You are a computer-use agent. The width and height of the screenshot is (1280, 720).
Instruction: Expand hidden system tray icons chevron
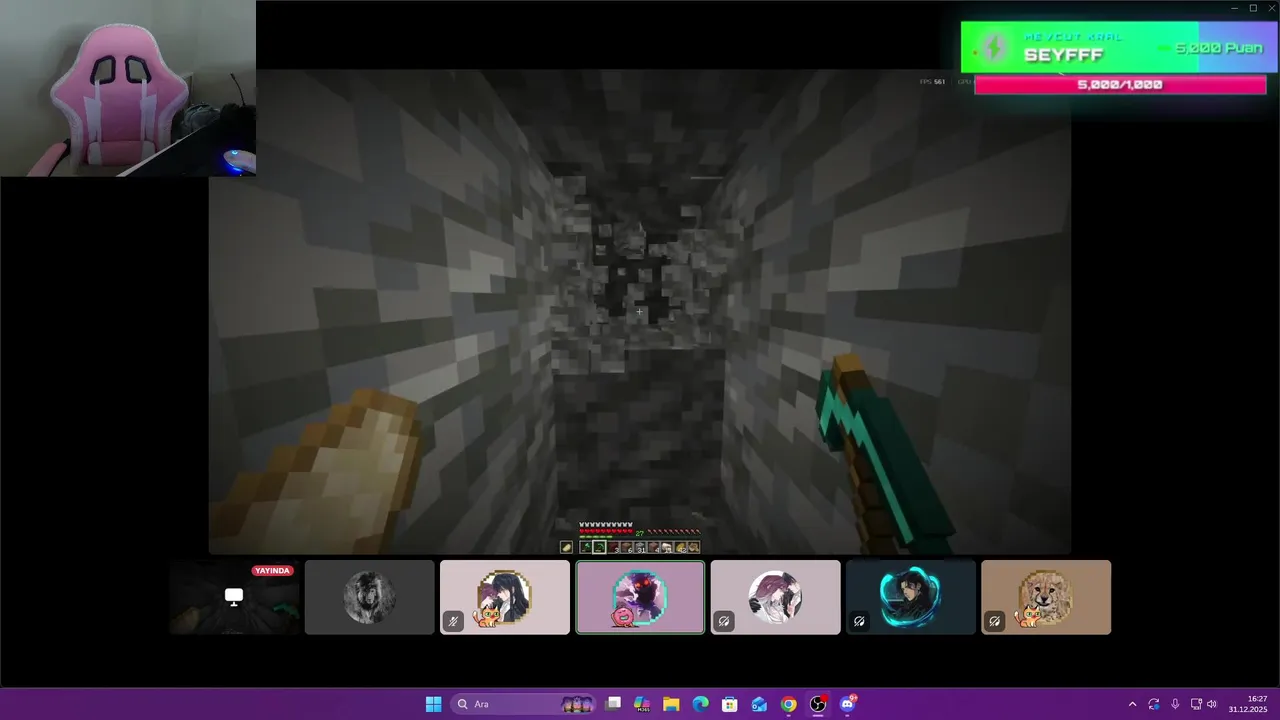pyautogui.click(x=1132, y=704)
